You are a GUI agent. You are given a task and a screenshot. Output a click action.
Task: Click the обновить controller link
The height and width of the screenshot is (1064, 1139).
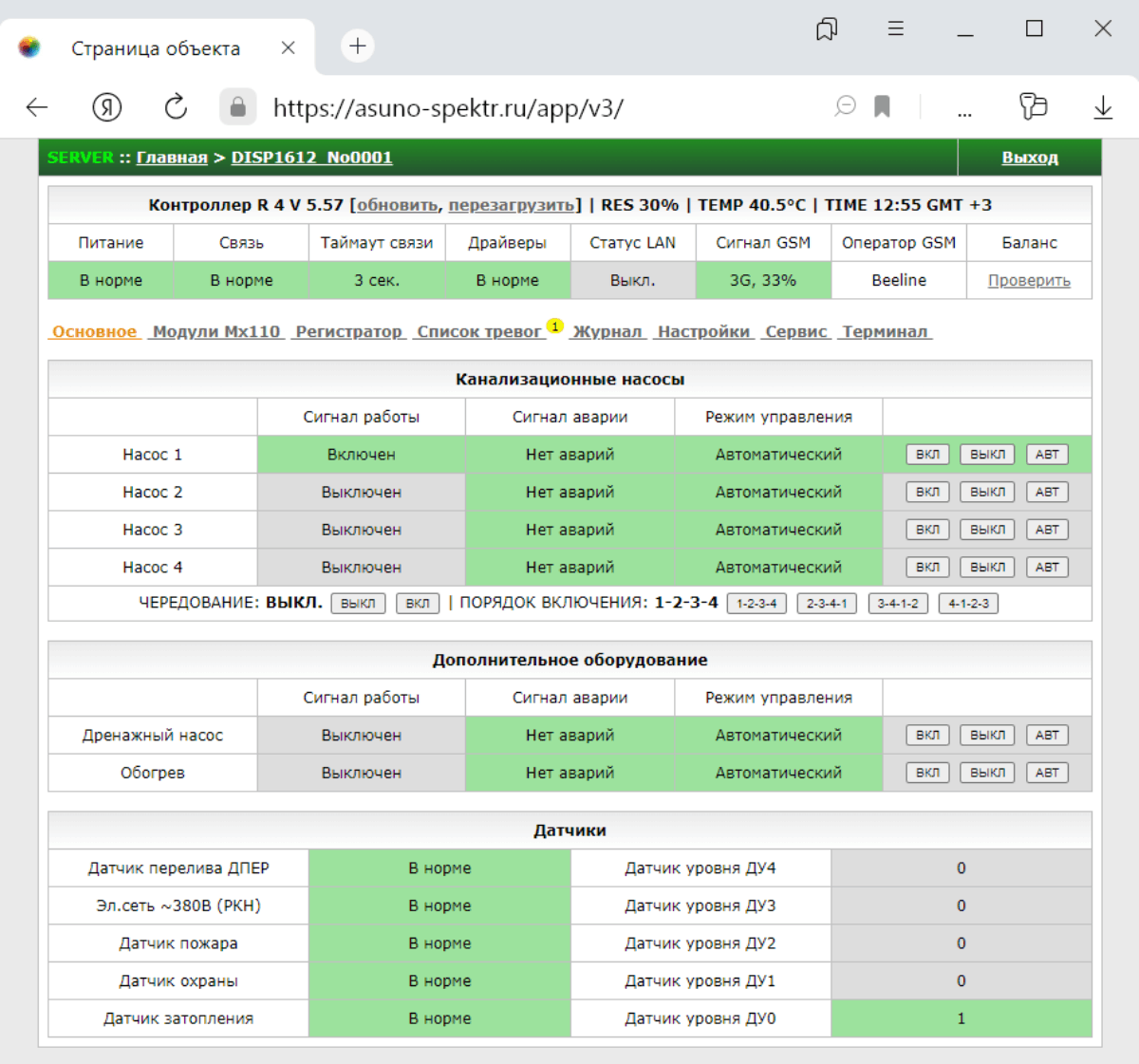coord(398,205)
